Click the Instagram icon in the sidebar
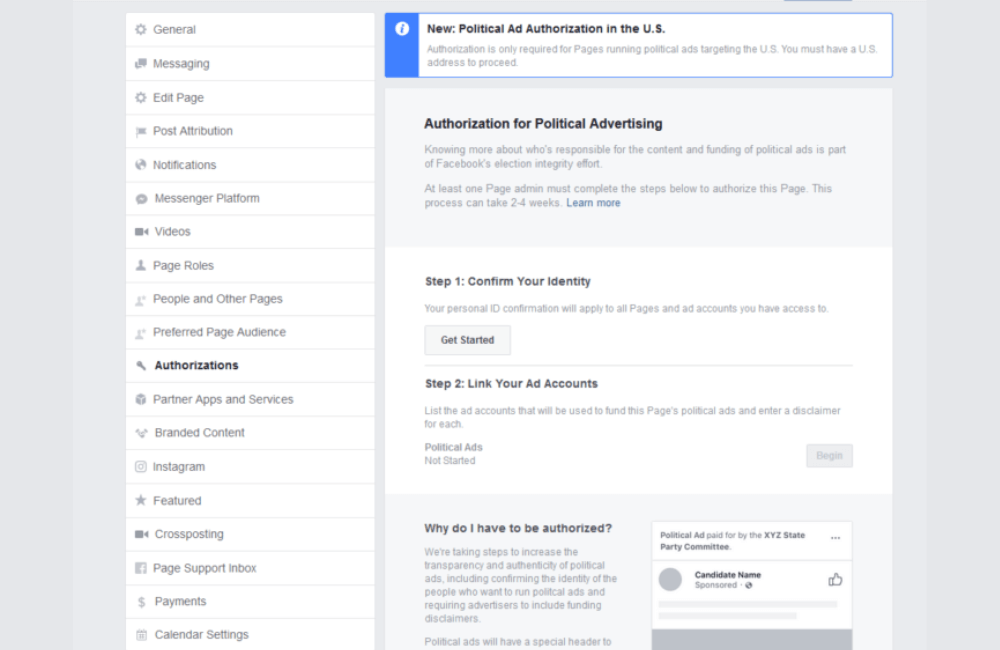This screenshot has width=1000, height=650. click(x=140, y=466)
